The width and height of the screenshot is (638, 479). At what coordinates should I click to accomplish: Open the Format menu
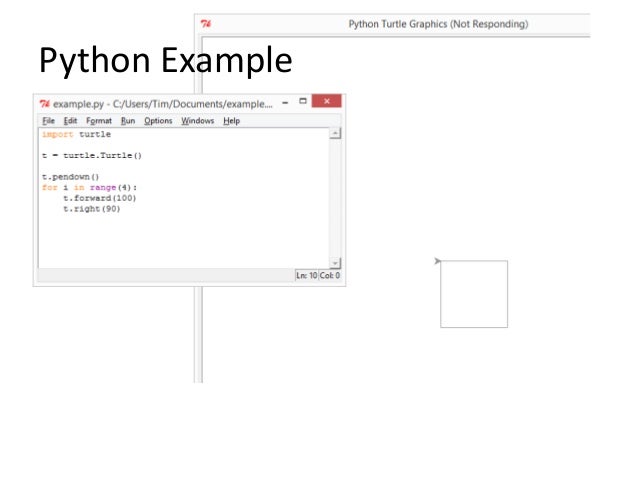tap(99, 121)
